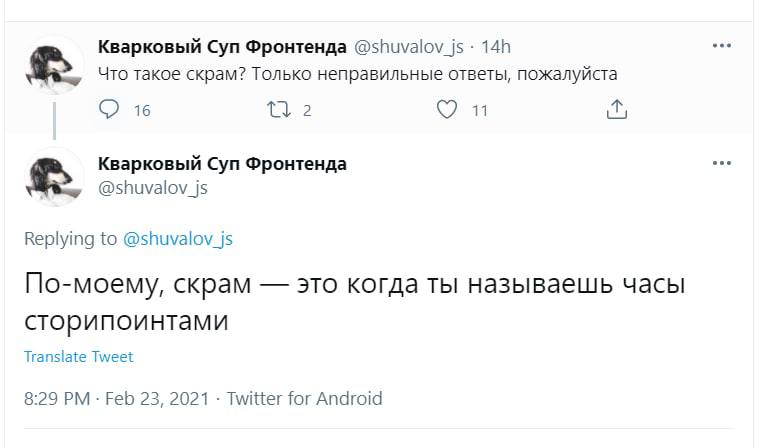This screenshot has width=772, height=448.
Task: Like the first tweet with heart icon
Action: tap(448, 110)
